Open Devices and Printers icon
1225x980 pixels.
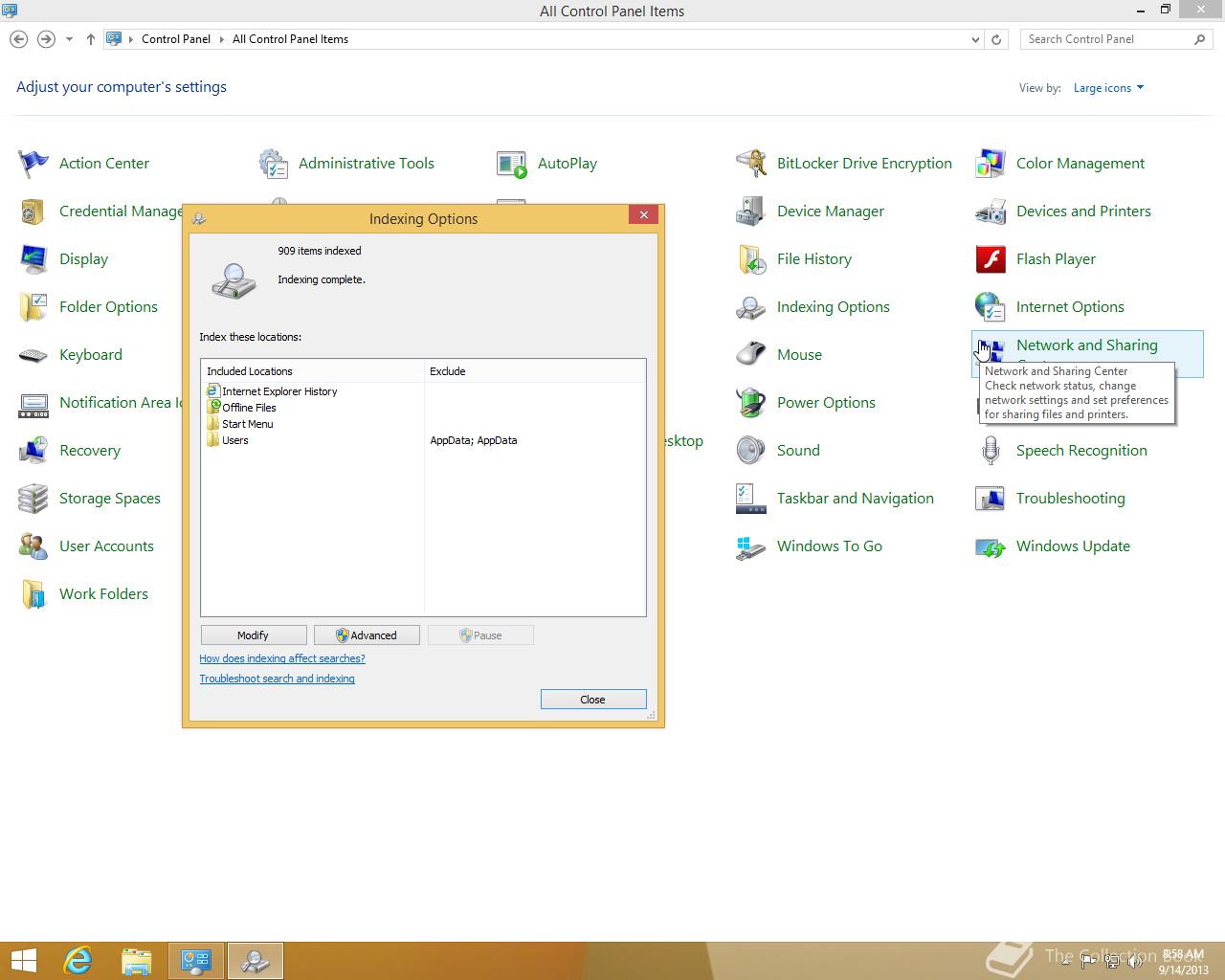coord(991,212)
